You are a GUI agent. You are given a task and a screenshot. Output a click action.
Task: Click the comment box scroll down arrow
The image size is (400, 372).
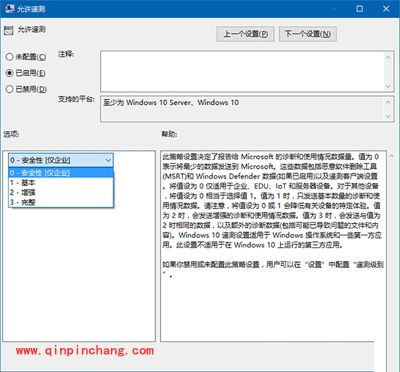(x=388, y=86)
